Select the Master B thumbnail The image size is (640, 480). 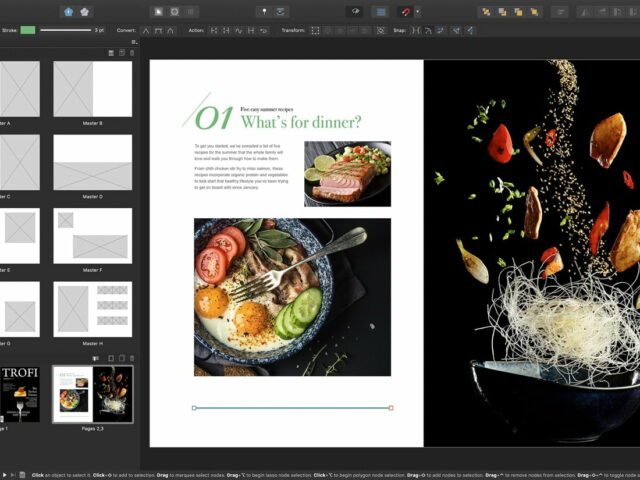pos(92,90)
